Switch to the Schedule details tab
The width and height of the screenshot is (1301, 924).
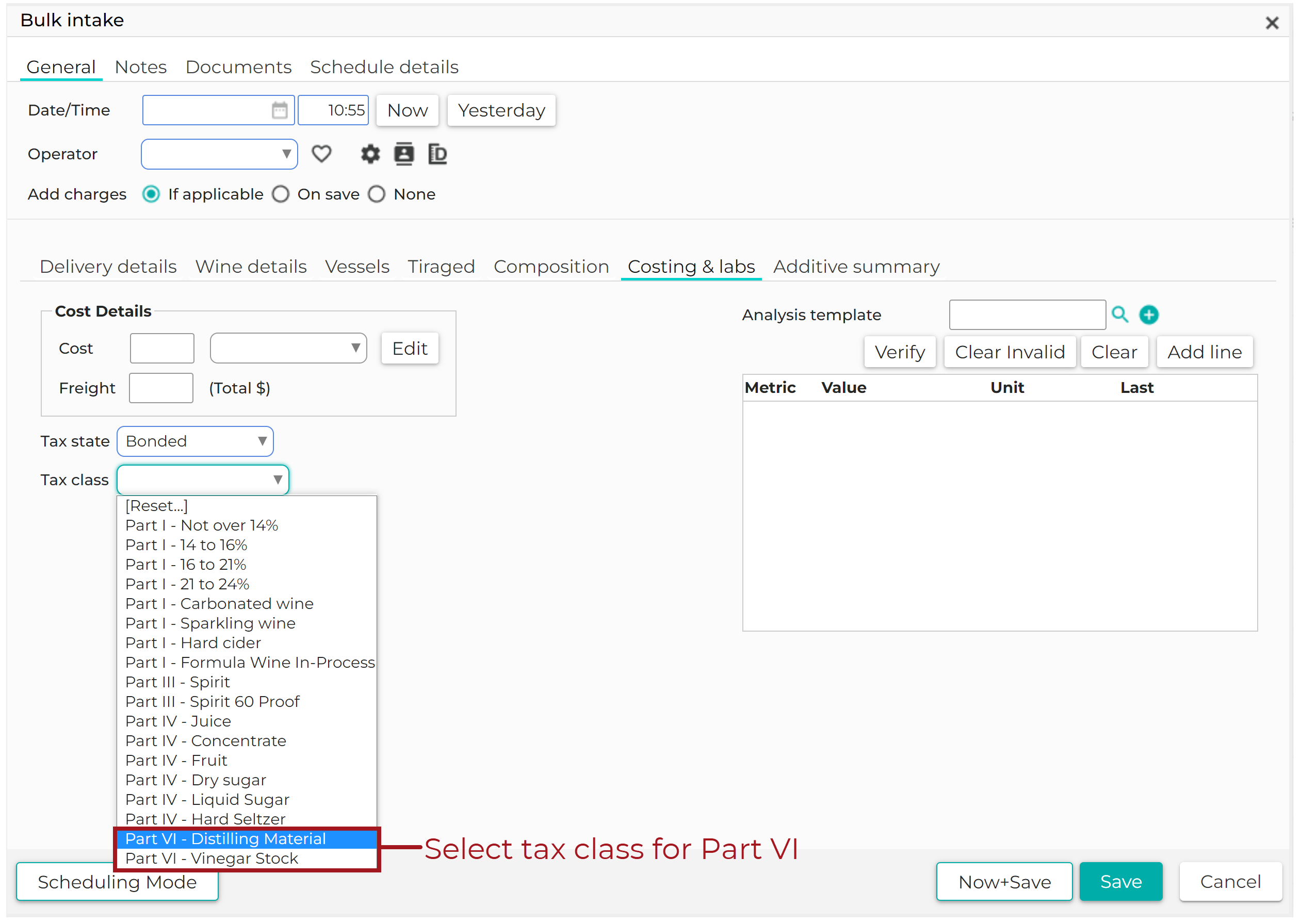tap(384, 67)
